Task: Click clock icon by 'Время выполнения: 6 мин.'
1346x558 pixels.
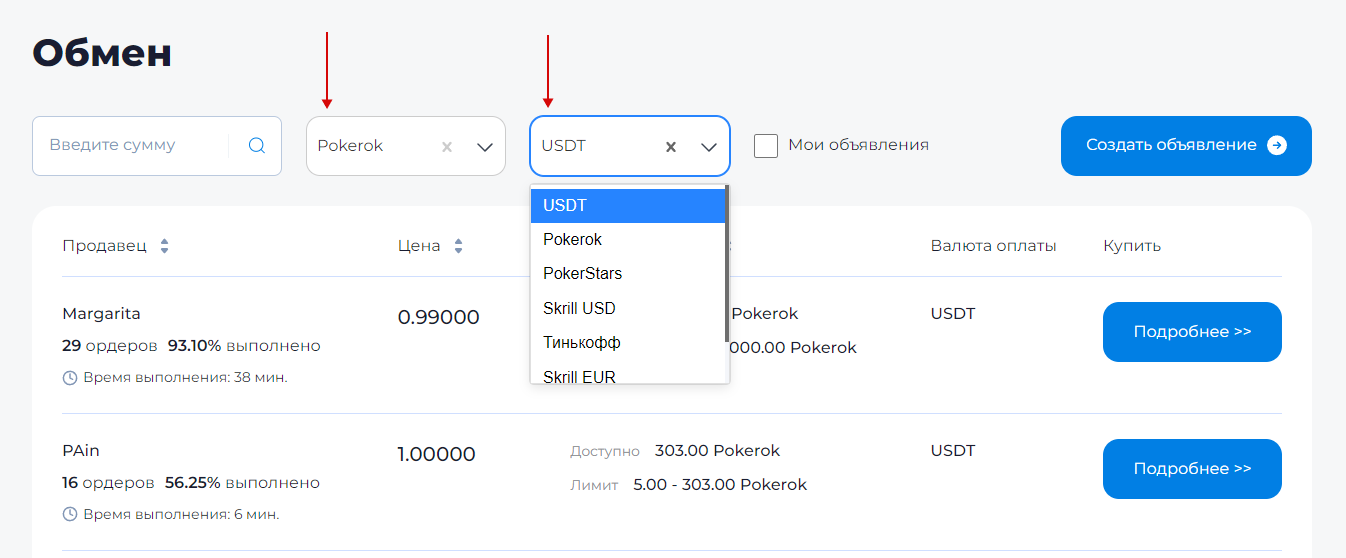Action: pos(70,515)
